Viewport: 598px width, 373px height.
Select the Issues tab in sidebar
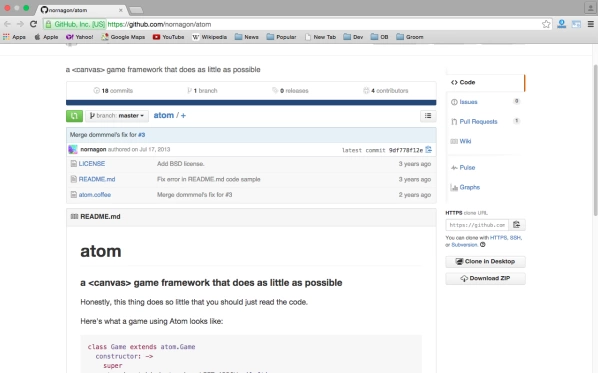[x=485, y=102]
